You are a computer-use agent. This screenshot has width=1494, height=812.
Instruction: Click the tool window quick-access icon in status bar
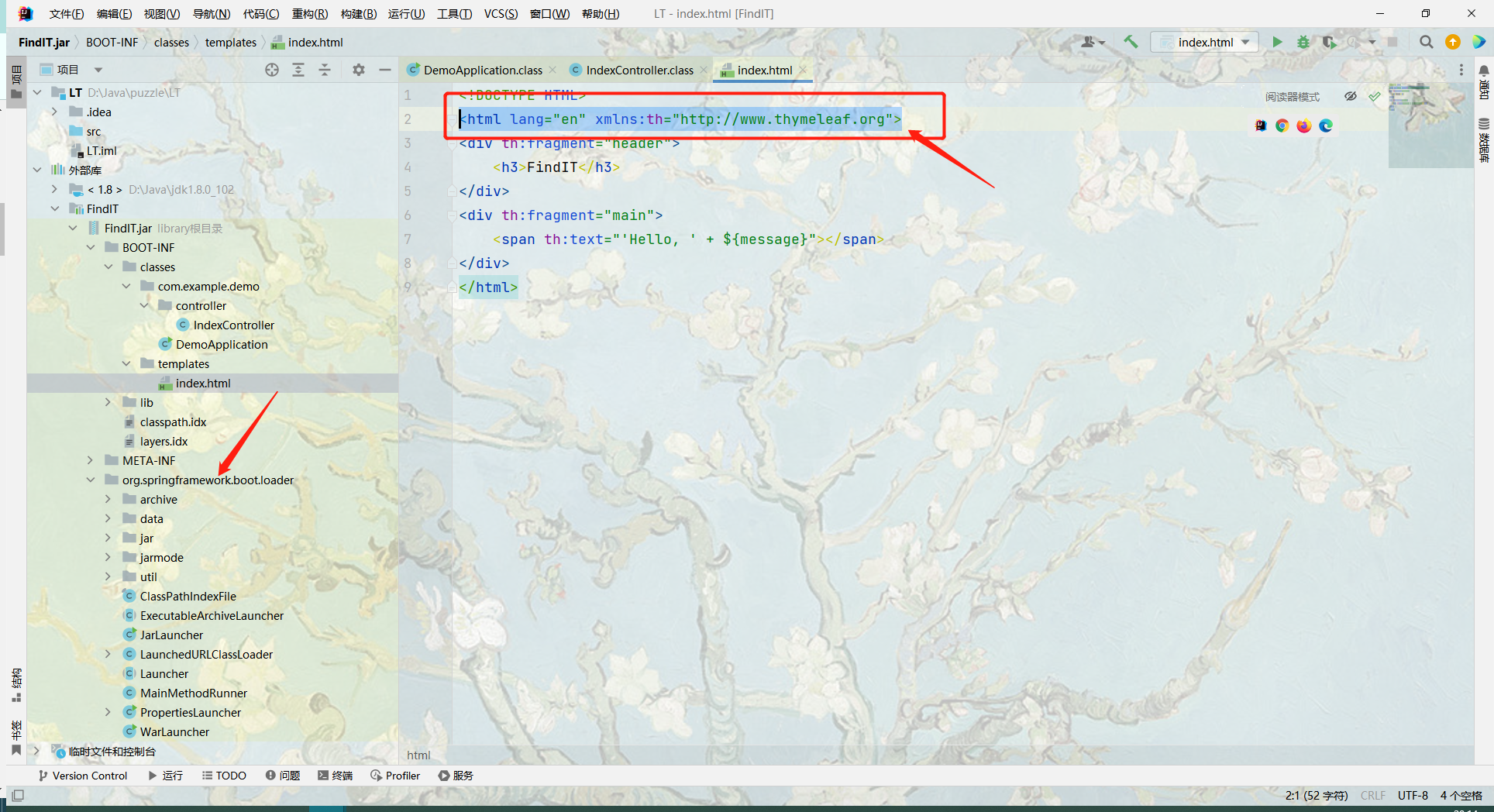(18, 795)
